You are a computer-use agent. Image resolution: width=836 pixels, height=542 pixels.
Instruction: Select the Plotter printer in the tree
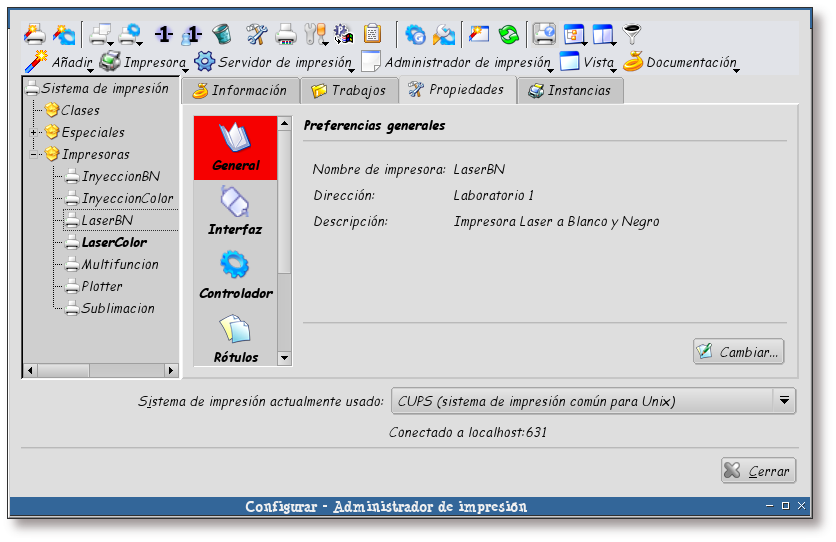[101, 286]
